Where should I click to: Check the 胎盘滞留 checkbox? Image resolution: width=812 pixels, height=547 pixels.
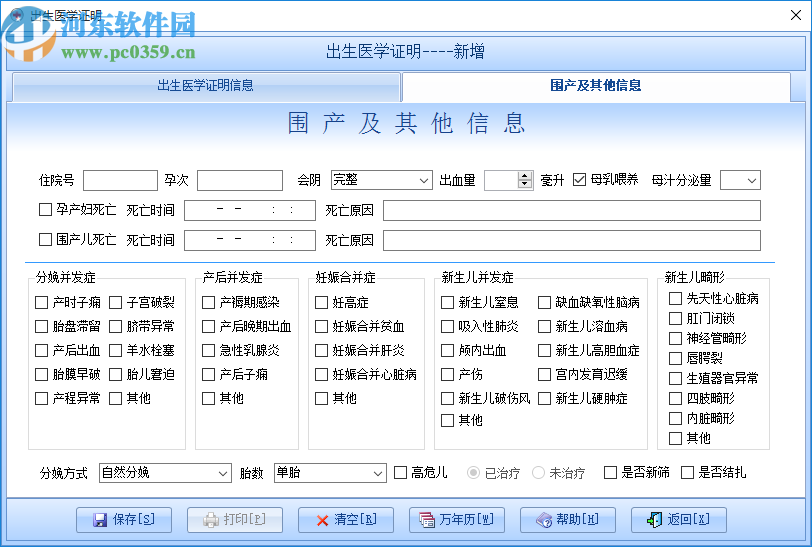(x=41, y=327)
